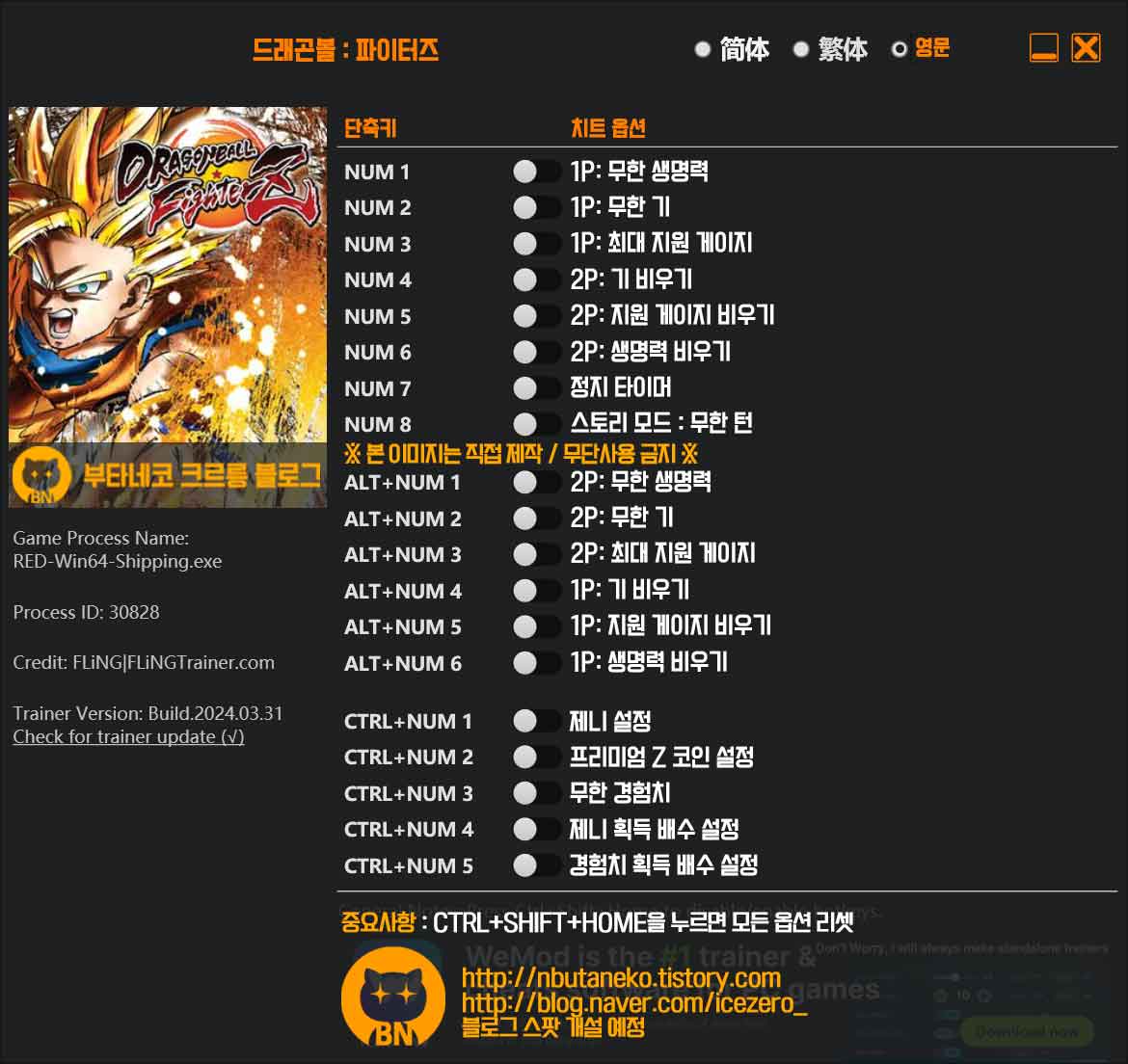Click the 1P: 무한 생명력 option text

pyautogui.click(x=639, y=172)
